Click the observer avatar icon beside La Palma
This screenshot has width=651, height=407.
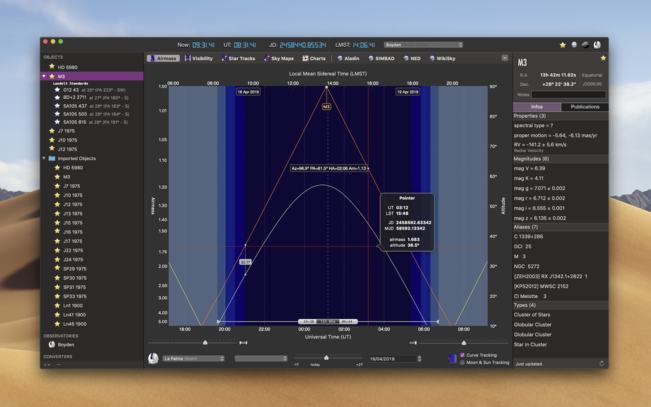[154, 358]
